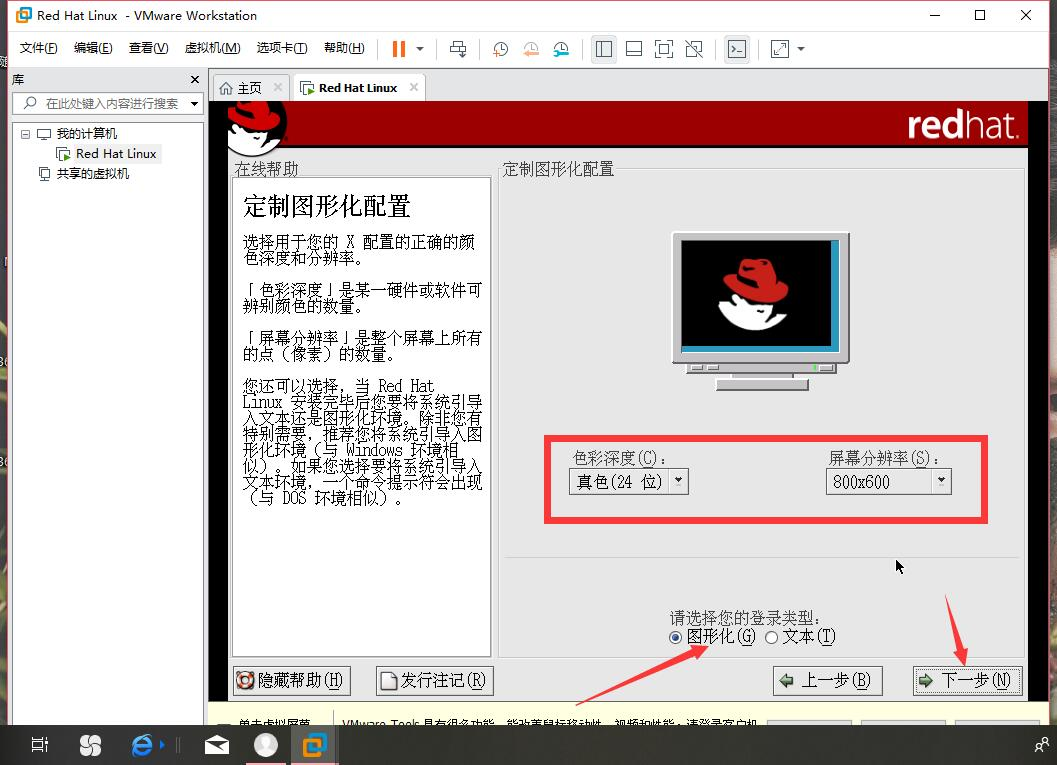This screenshot has height=765, width=1057.
Task: Click the library search field
Action: tap(108, 103)
